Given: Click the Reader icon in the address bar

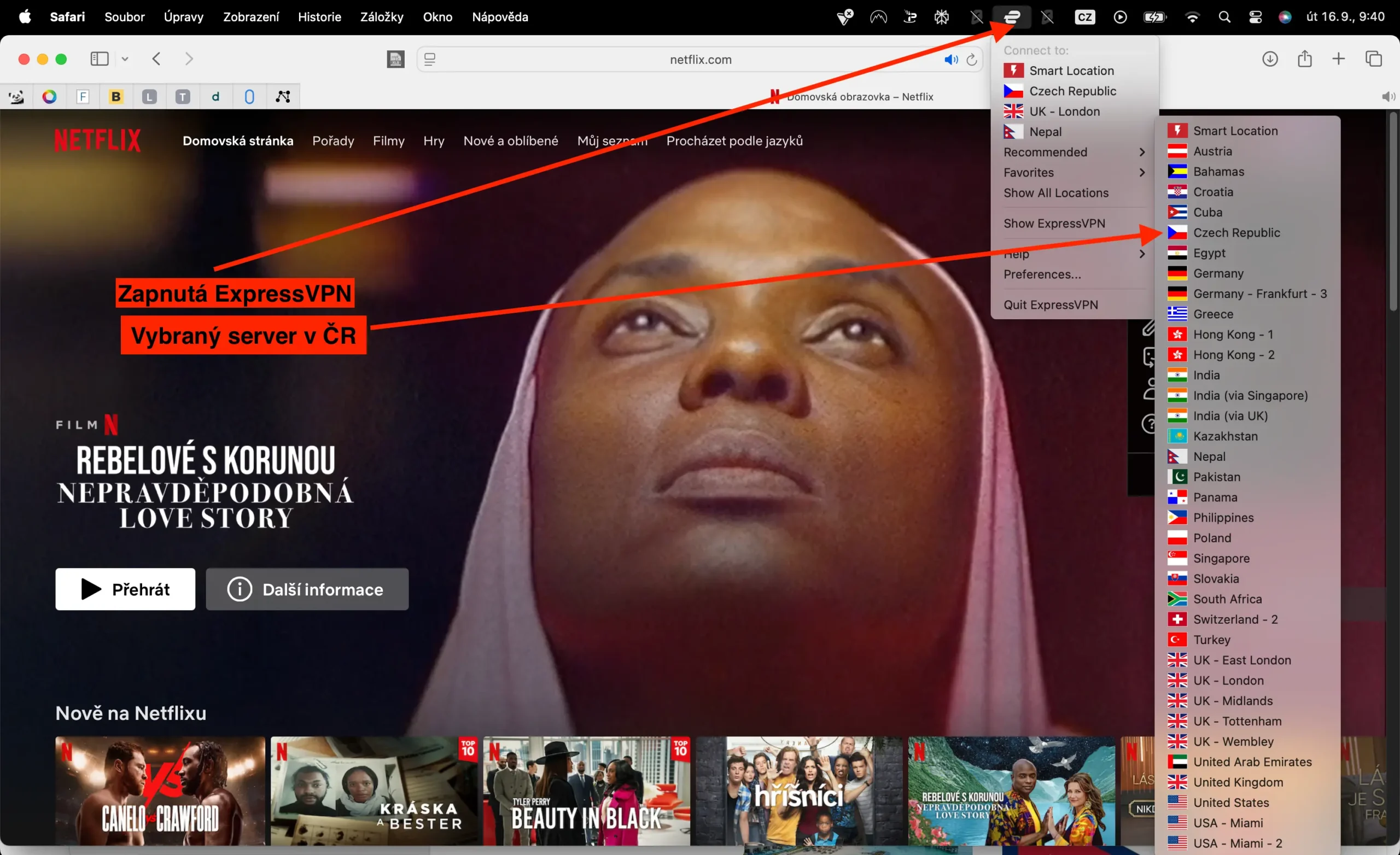Looking at the screenshot, I should click(x=430, y=58).
